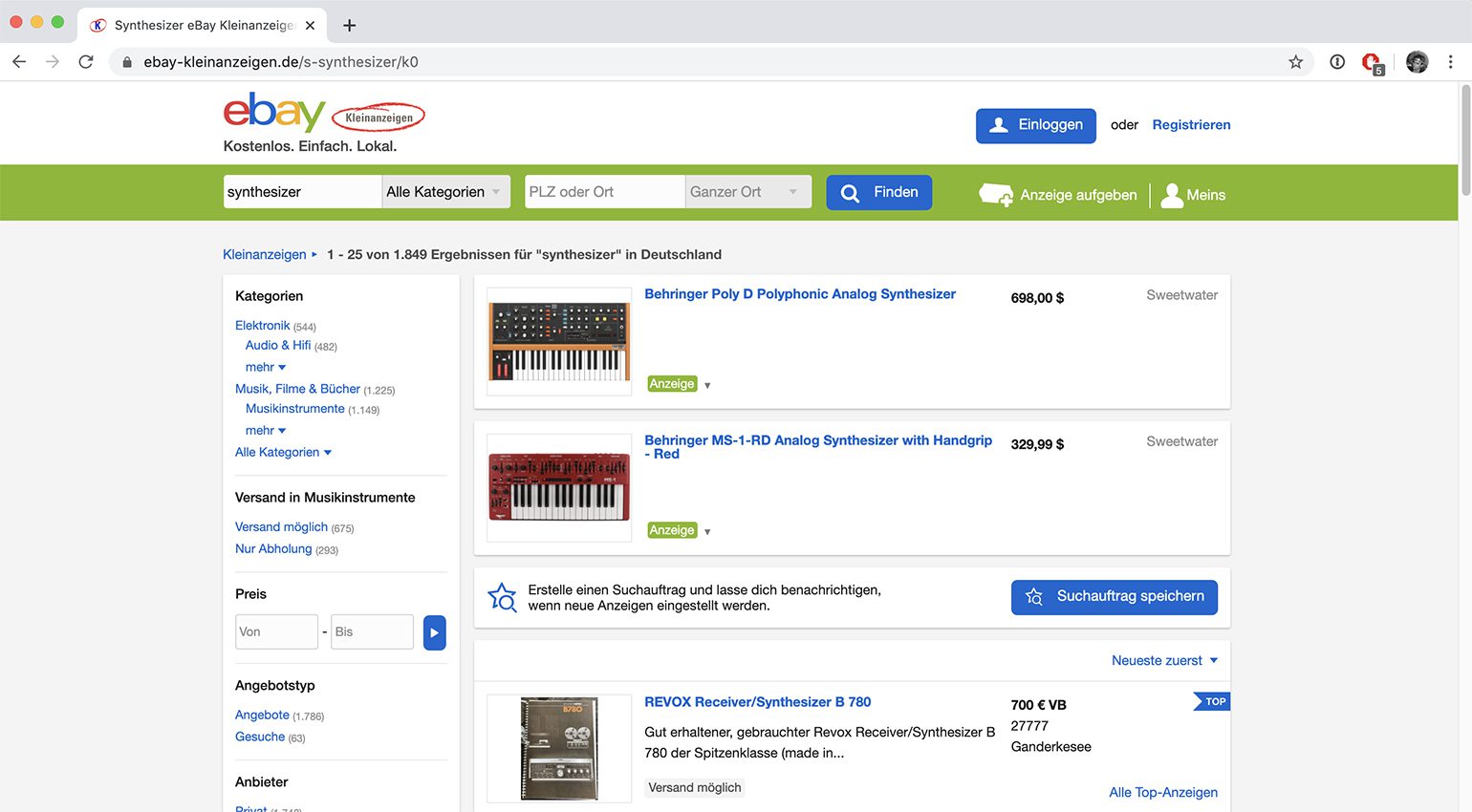
Task: Click the Bis price field
Action: click(x=372, y=632)
